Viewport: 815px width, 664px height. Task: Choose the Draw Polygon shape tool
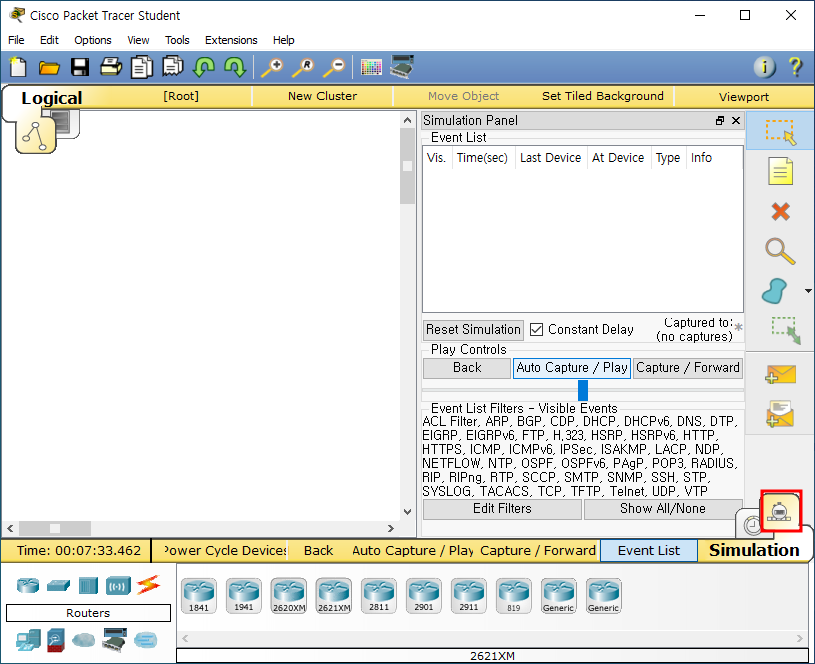[x=774, y=291]
